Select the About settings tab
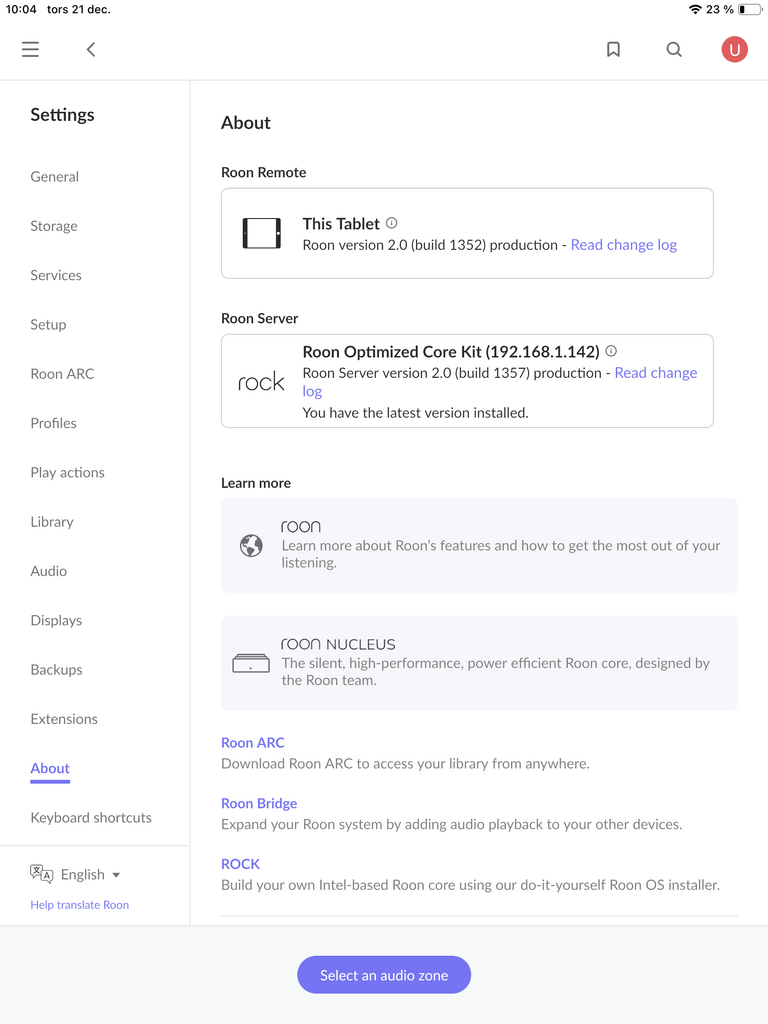 tap(50, 768)
